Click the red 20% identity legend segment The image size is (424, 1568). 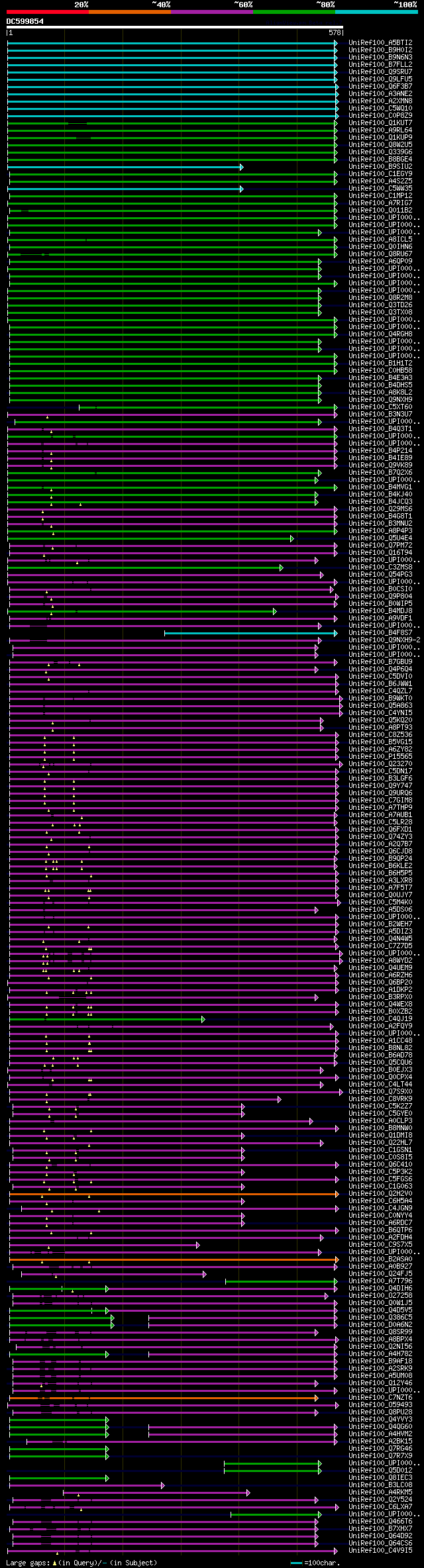tap(48, 12)
